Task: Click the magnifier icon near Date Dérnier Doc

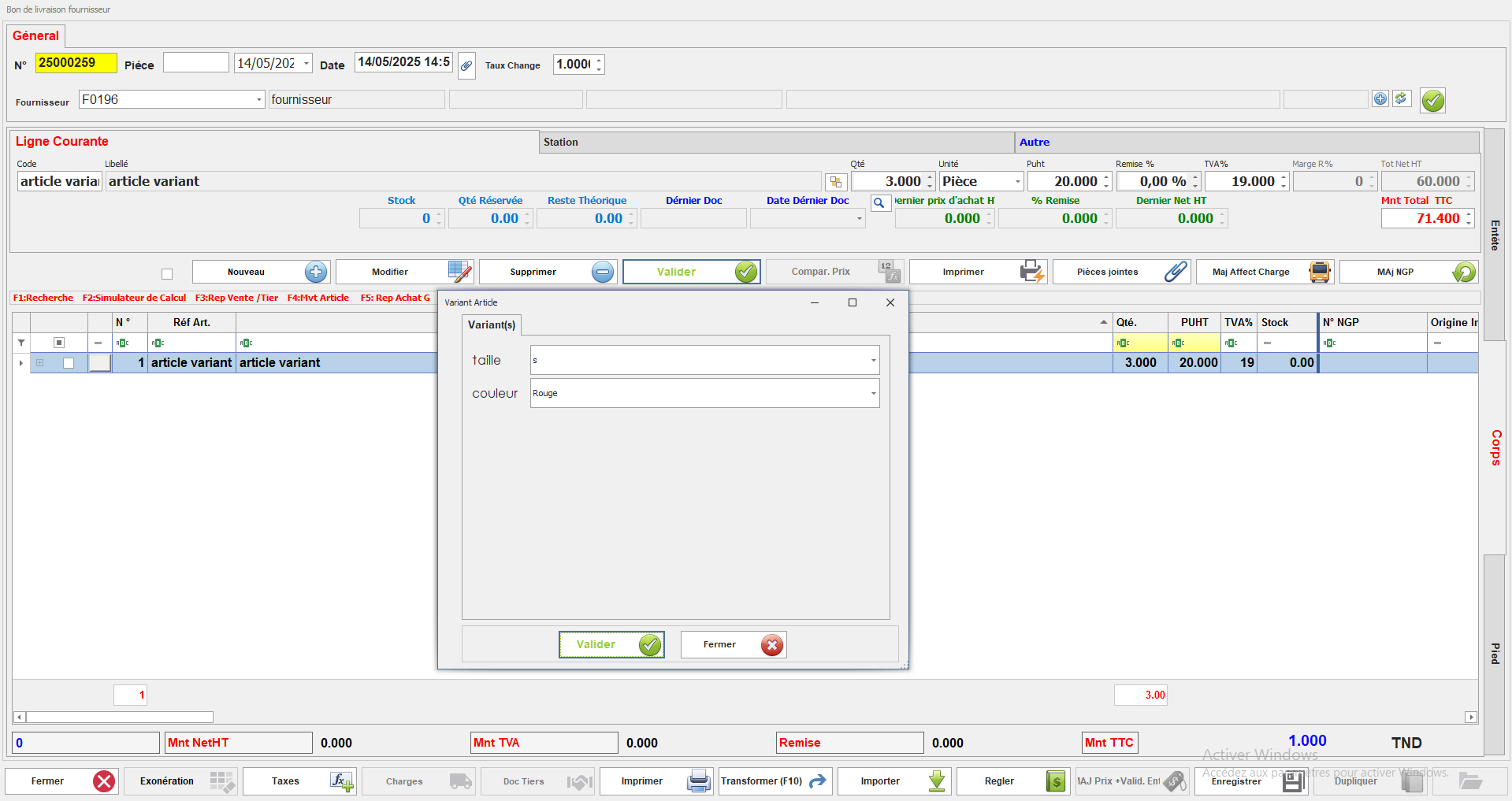Action: coord(879,203)
